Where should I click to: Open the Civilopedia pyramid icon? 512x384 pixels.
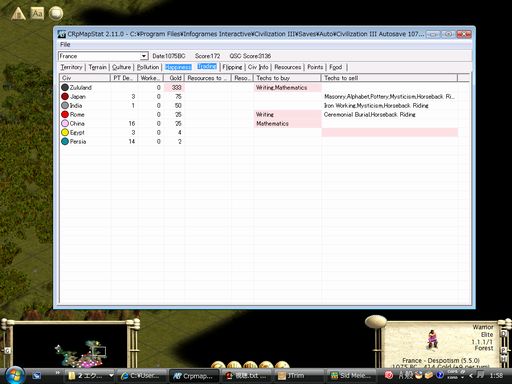click(18, 14)
